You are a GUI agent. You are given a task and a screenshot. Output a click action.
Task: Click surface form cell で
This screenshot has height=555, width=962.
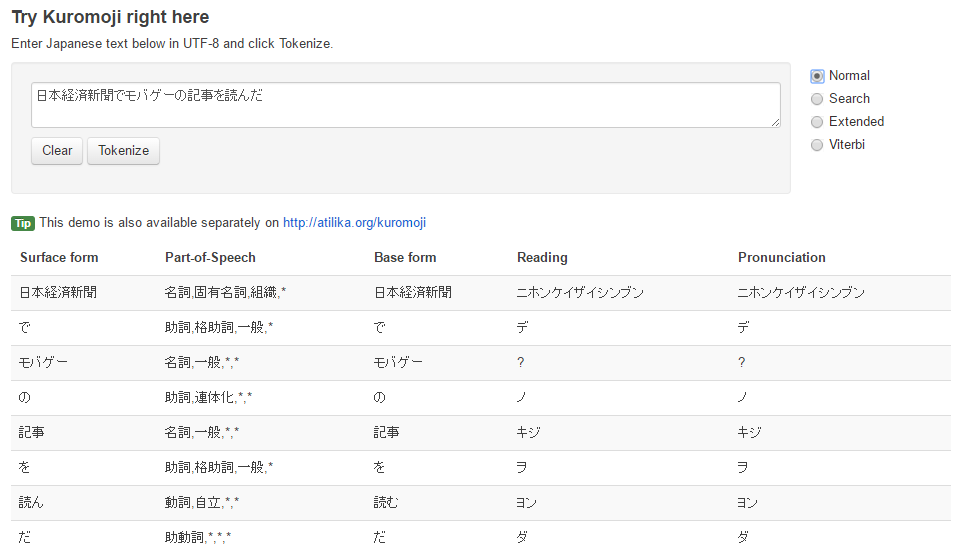25,327
